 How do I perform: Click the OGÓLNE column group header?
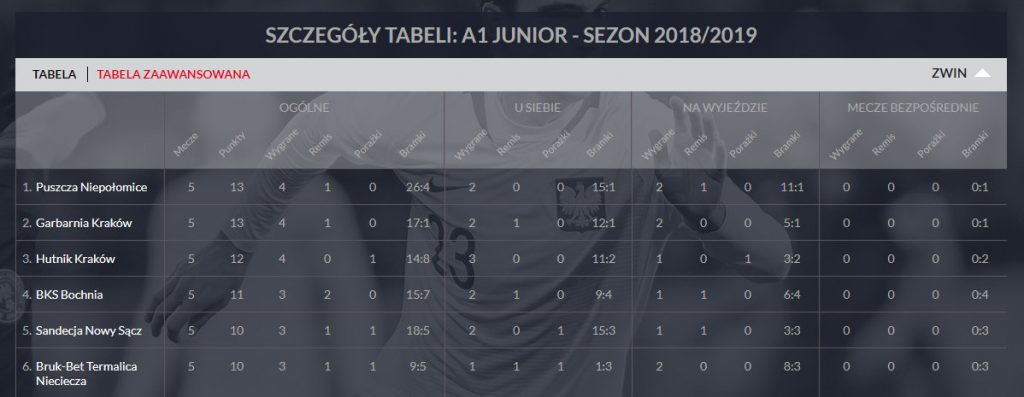click(304, 108)
